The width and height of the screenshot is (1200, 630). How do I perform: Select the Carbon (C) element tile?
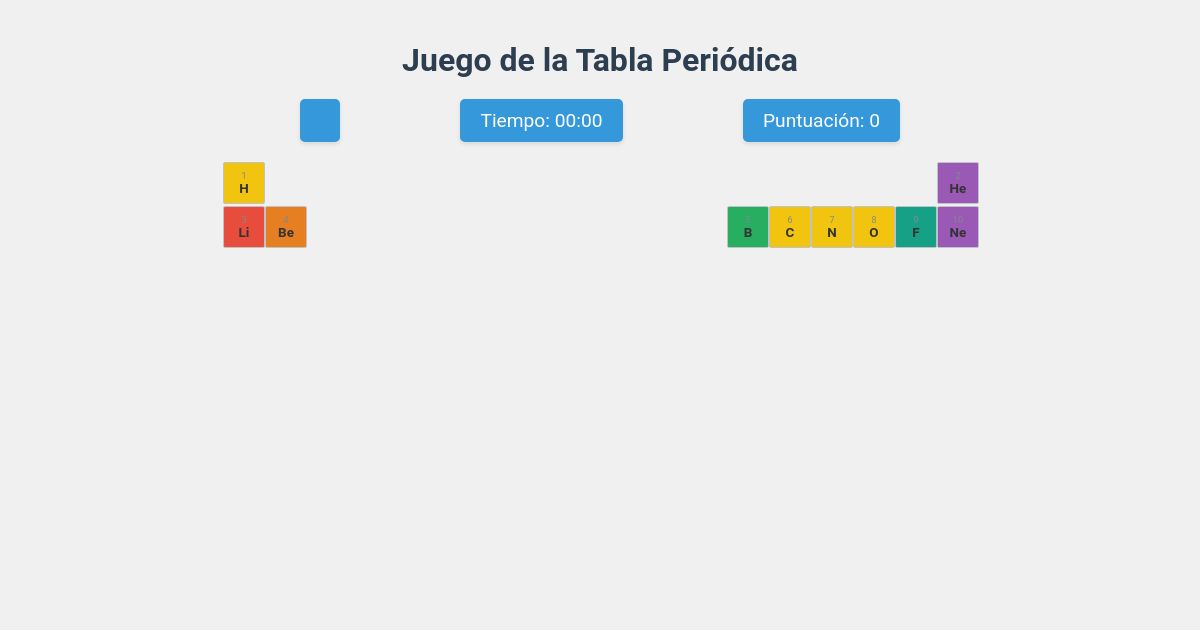790,227
